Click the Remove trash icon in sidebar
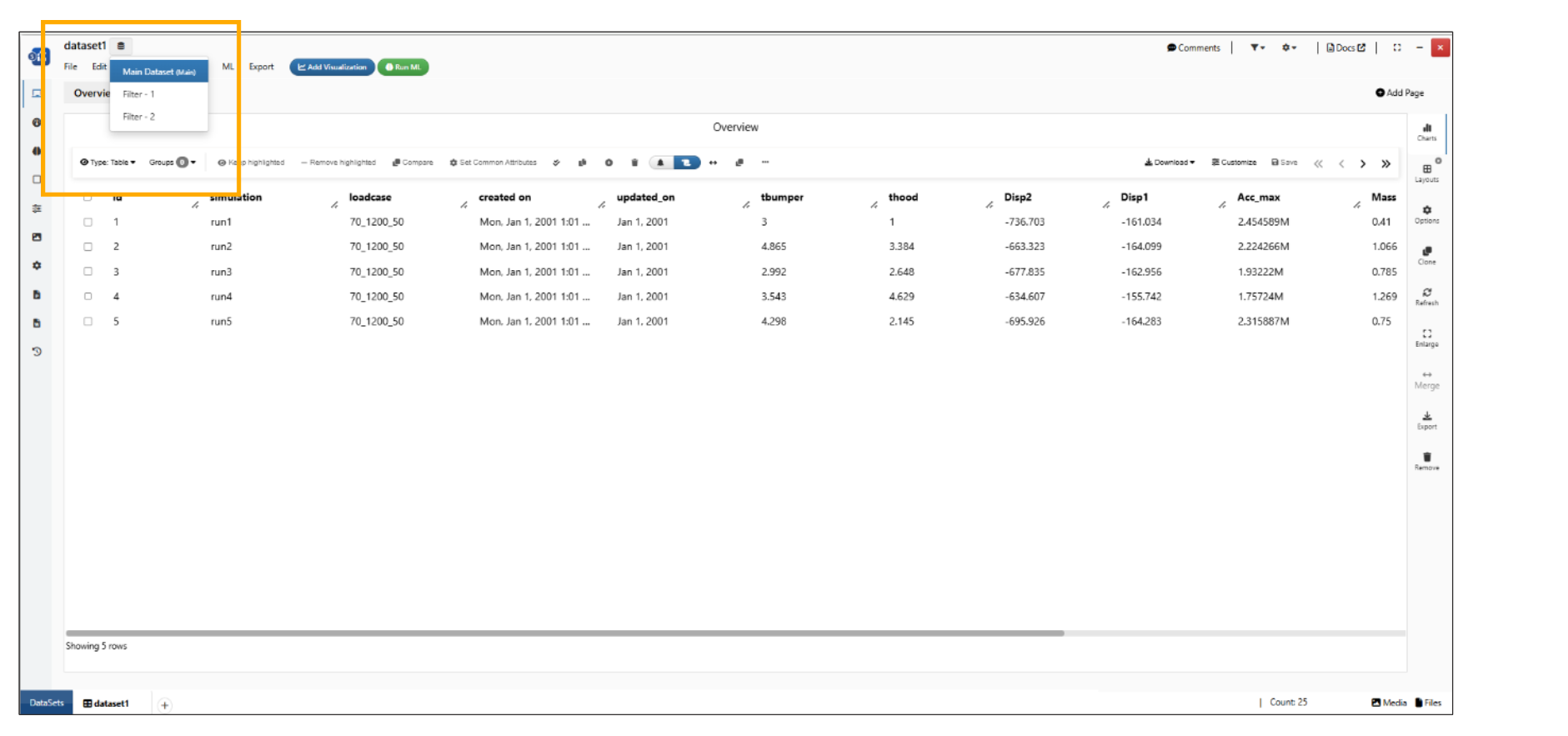Image resolution: width=1568 pixels, height=736 pixels. point(1426,461)
